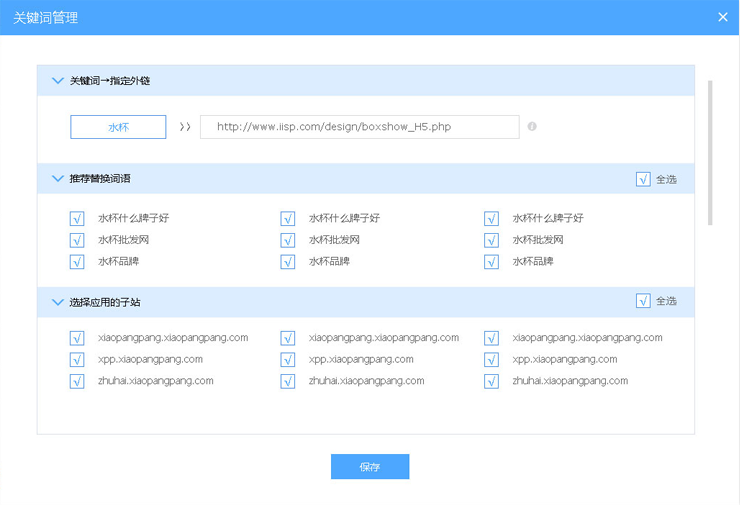Click the external link URL input field
The height and width of the screenshot is (505, 740).
coord(359,127)
